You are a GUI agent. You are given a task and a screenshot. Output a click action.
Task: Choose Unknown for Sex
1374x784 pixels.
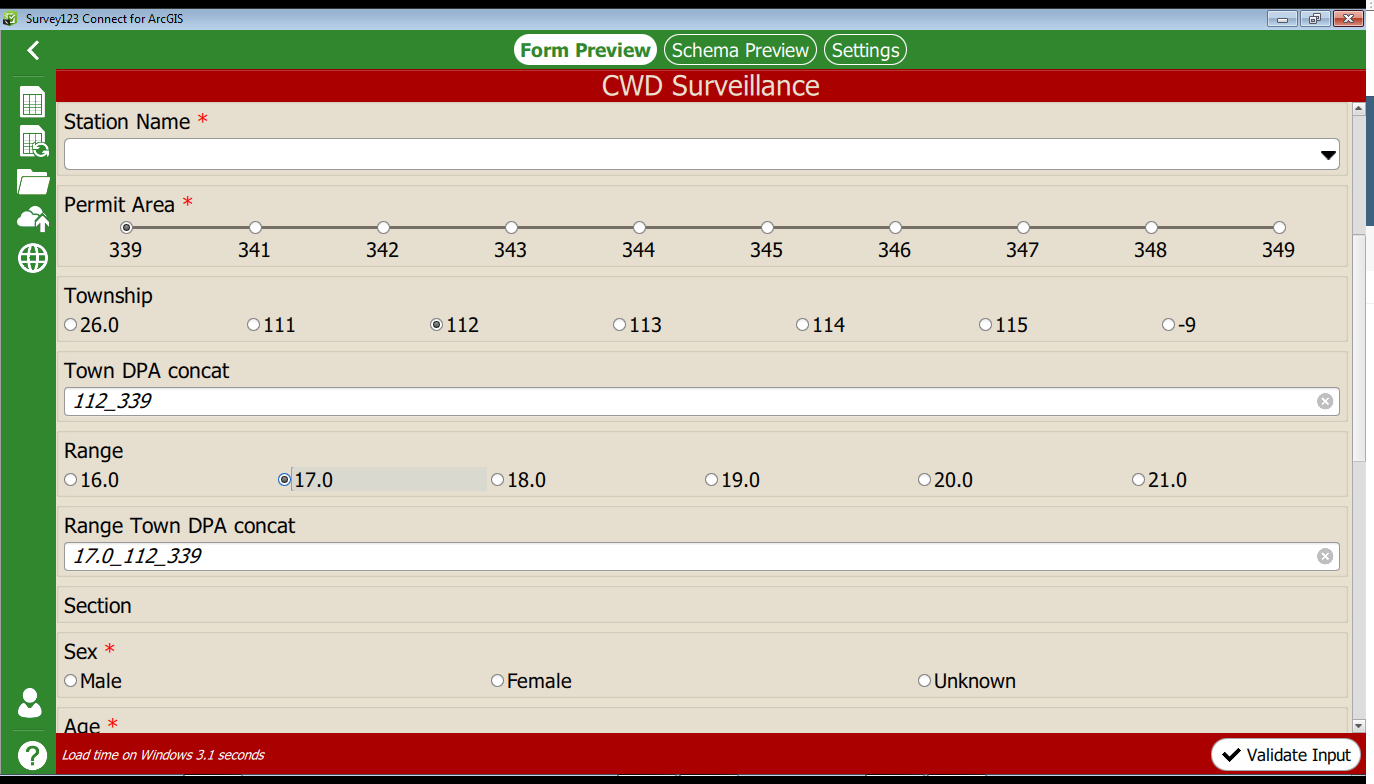tap(924, 681)
